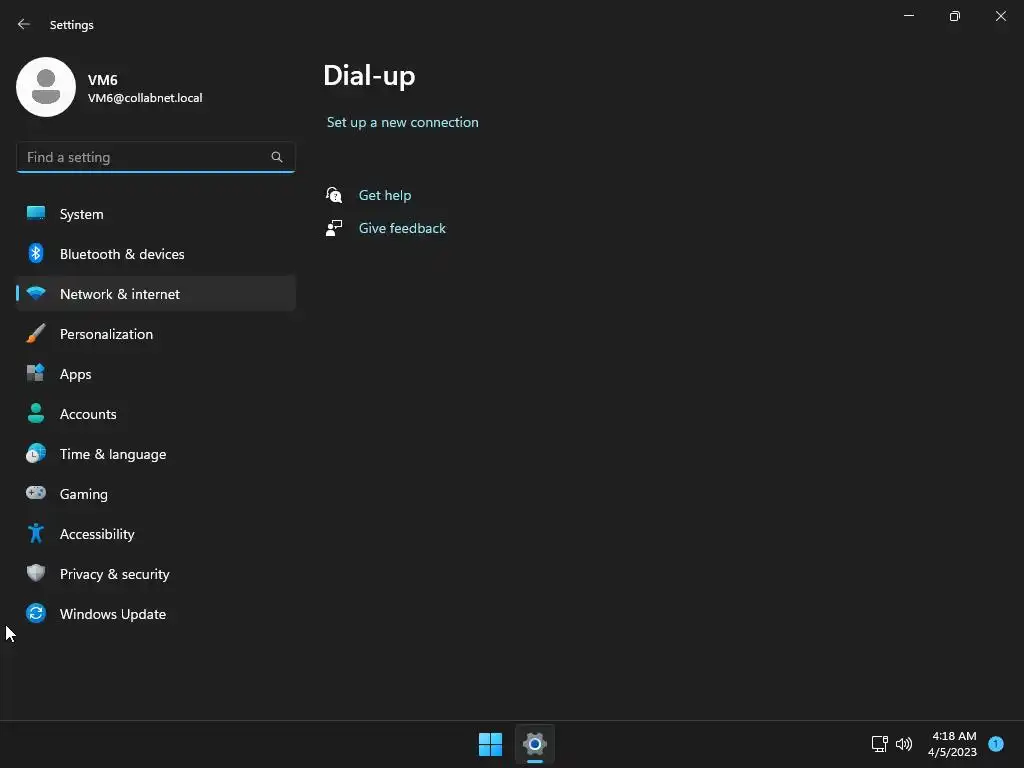
Task: Click the VM6 account name
Action: 103,80
